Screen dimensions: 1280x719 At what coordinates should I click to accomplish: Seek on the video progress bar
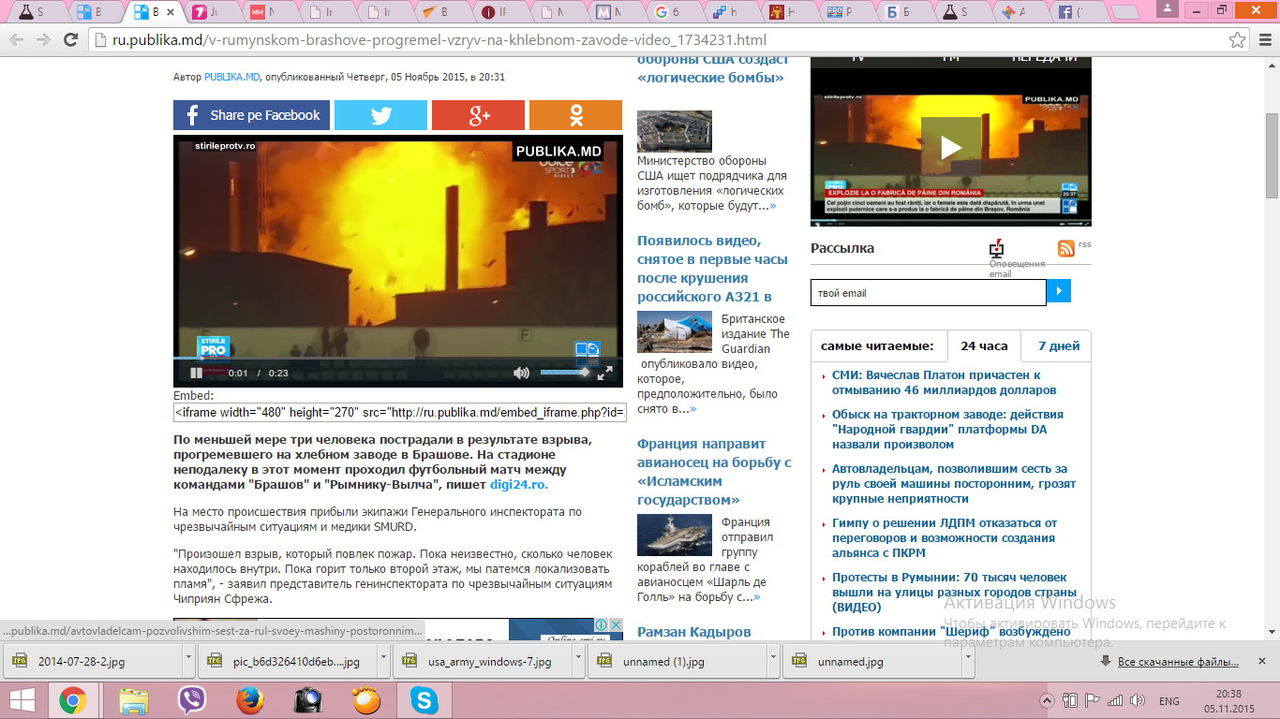click(398, 359)
